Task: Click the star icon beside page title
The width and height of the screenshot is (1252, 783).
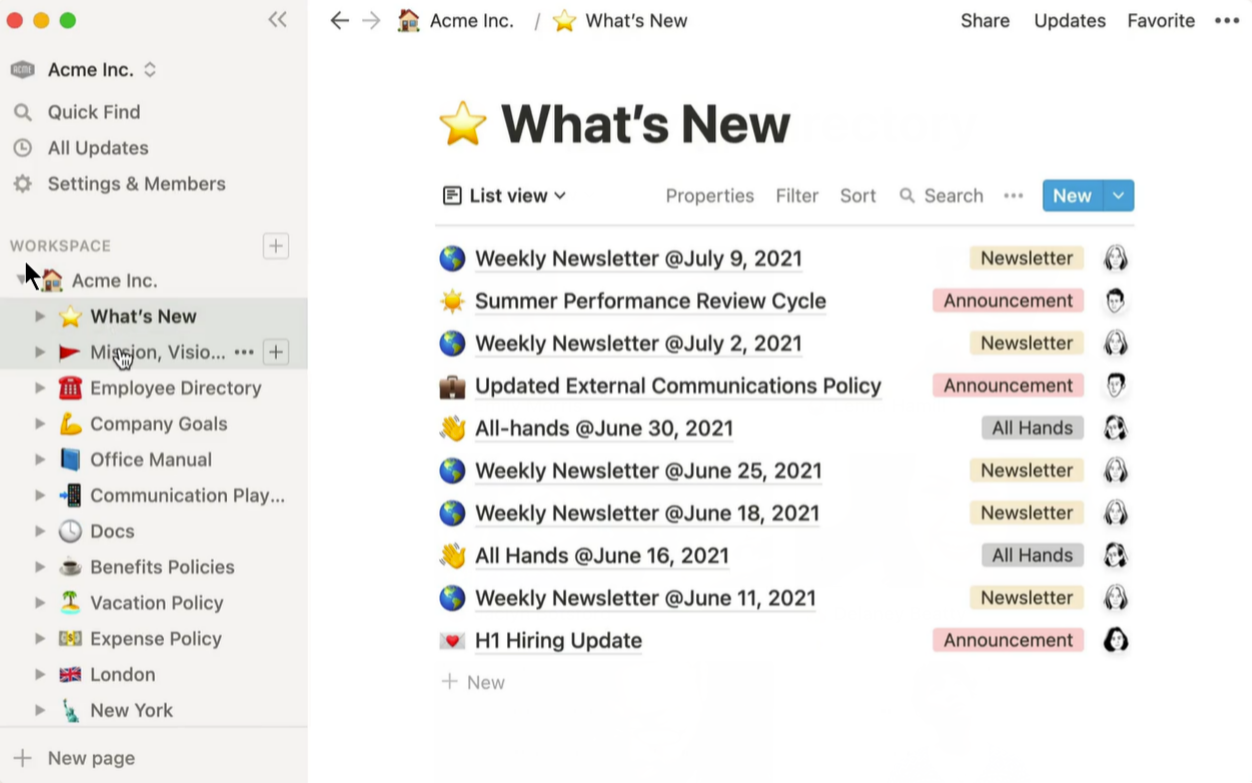Action: point(463,125)
